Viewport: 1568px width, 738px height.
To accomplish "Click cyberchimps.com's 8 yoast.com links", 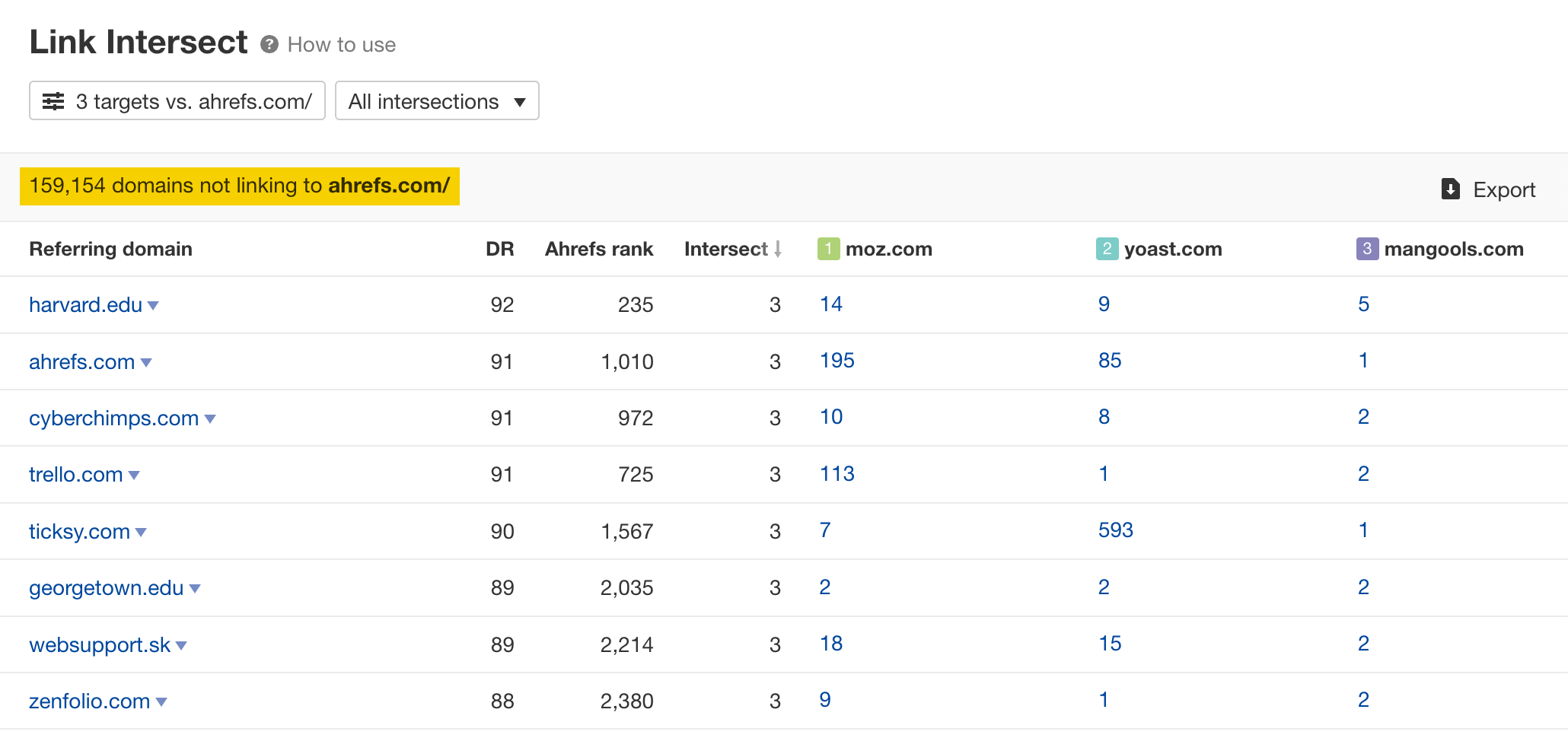I will [x=1104, y=417].
